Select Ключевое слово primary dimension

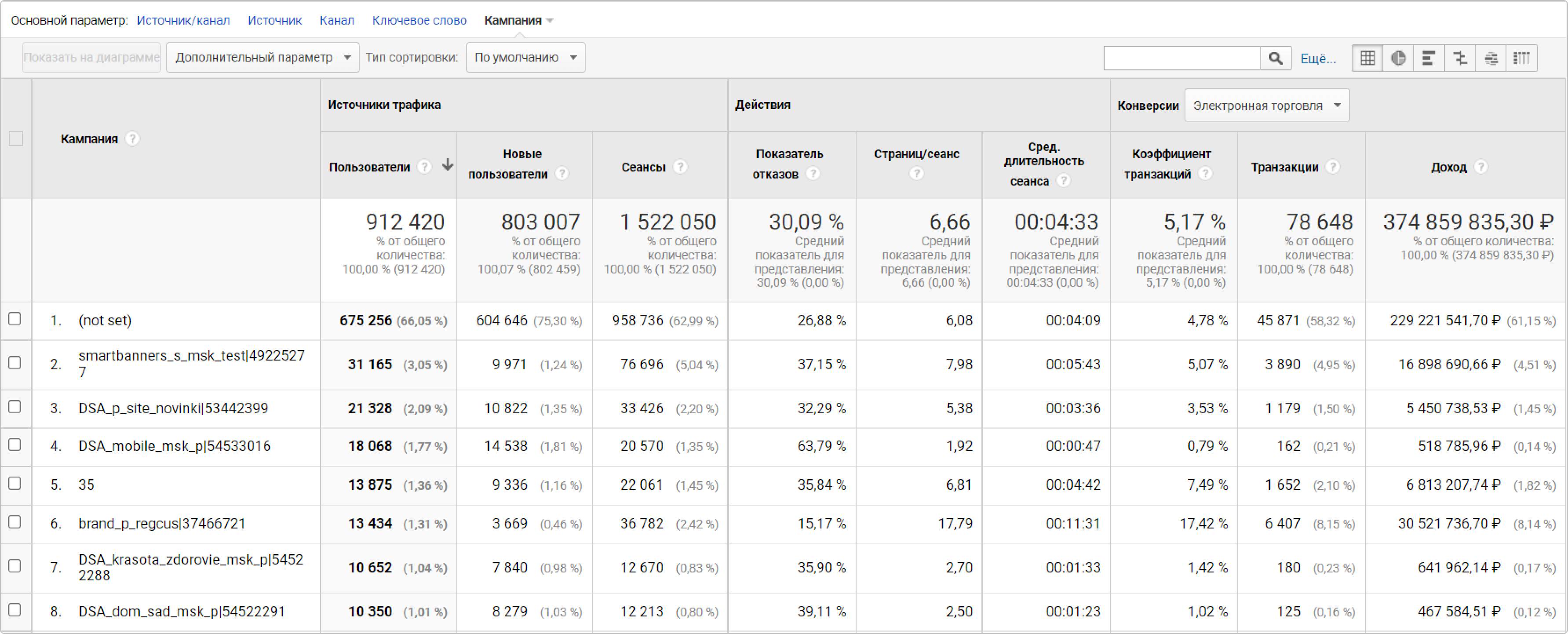(419, 20)
